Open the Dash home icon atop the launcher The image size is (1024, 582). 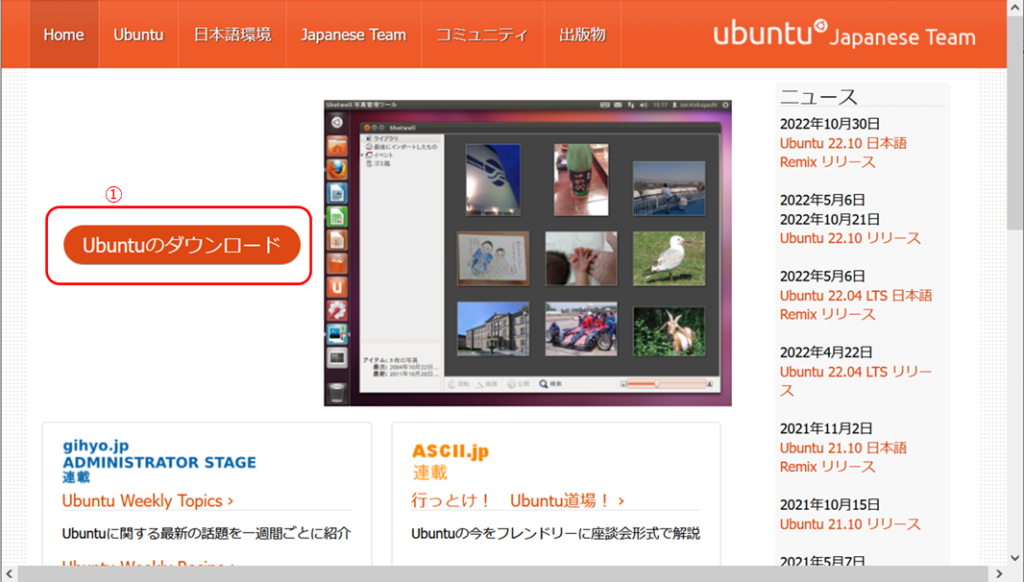[338, 122]
